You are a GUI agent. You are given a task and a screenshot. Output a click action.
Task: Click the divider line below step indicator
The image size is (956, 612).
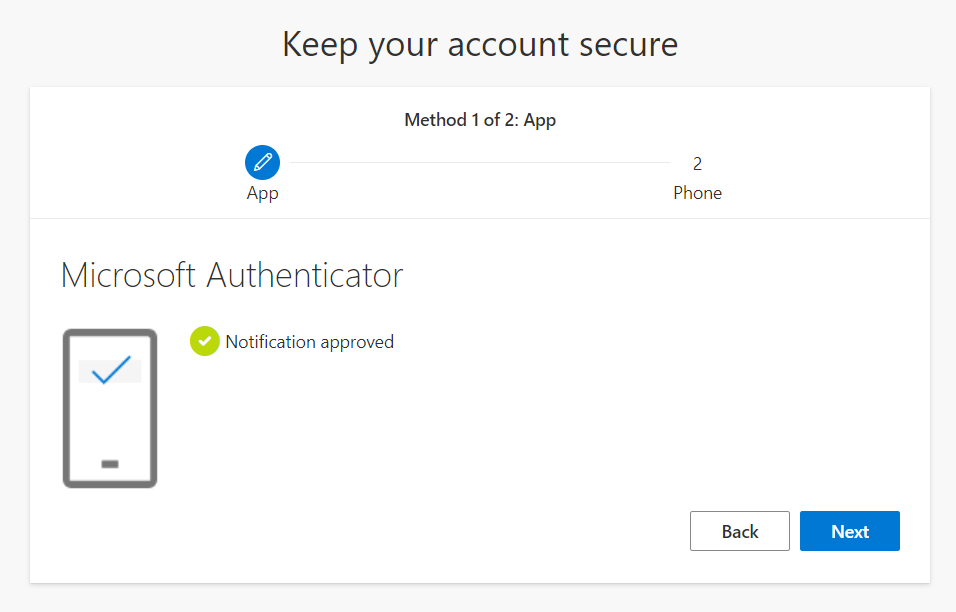480,218
